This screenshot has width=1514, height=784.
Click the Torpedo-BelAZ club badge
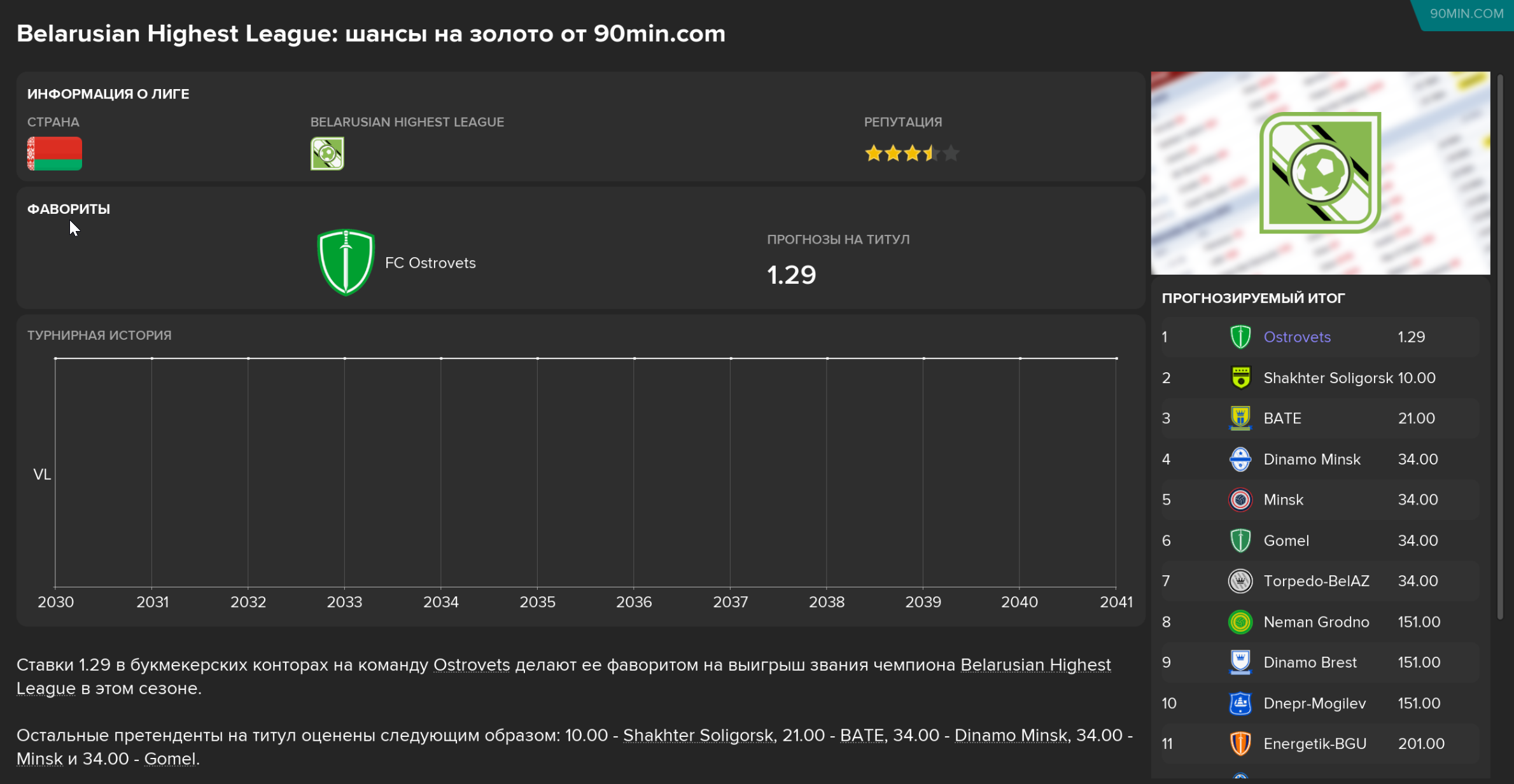(x=1240, y=581)
